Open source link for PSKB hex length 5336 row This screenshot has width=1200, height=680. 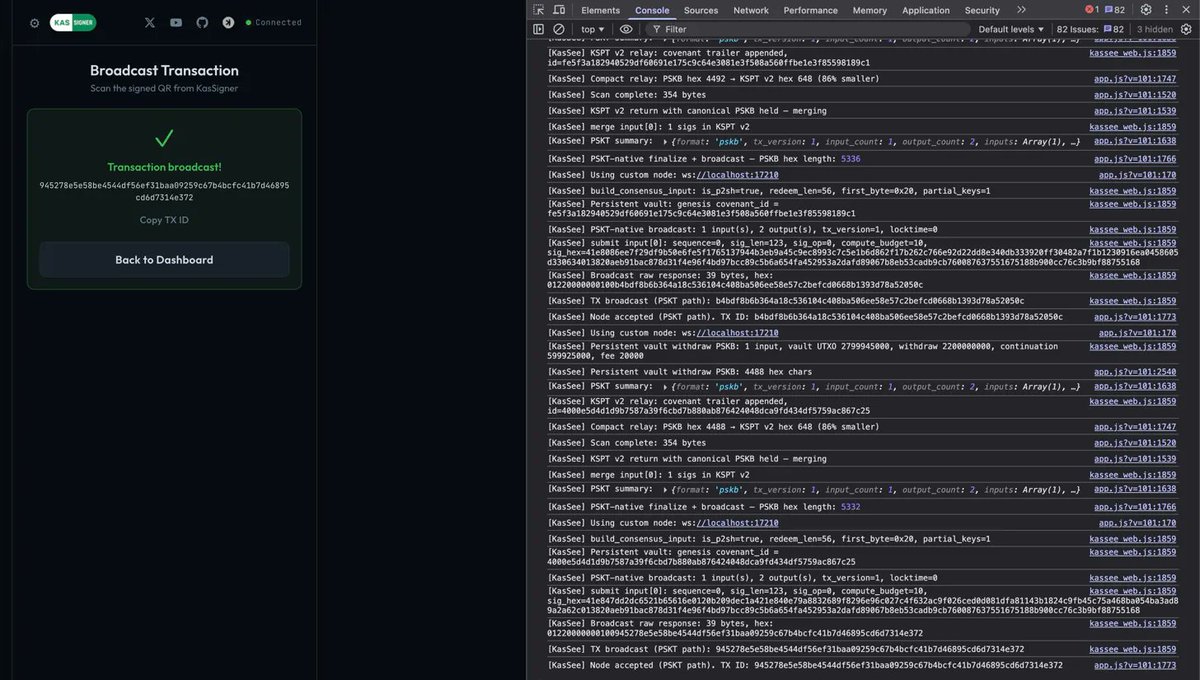pos(1135,159)
